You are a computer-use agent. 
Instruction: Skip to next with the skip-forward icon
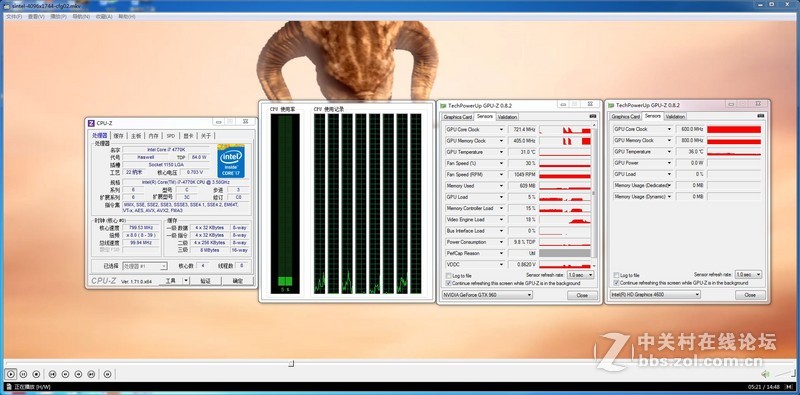91,374
